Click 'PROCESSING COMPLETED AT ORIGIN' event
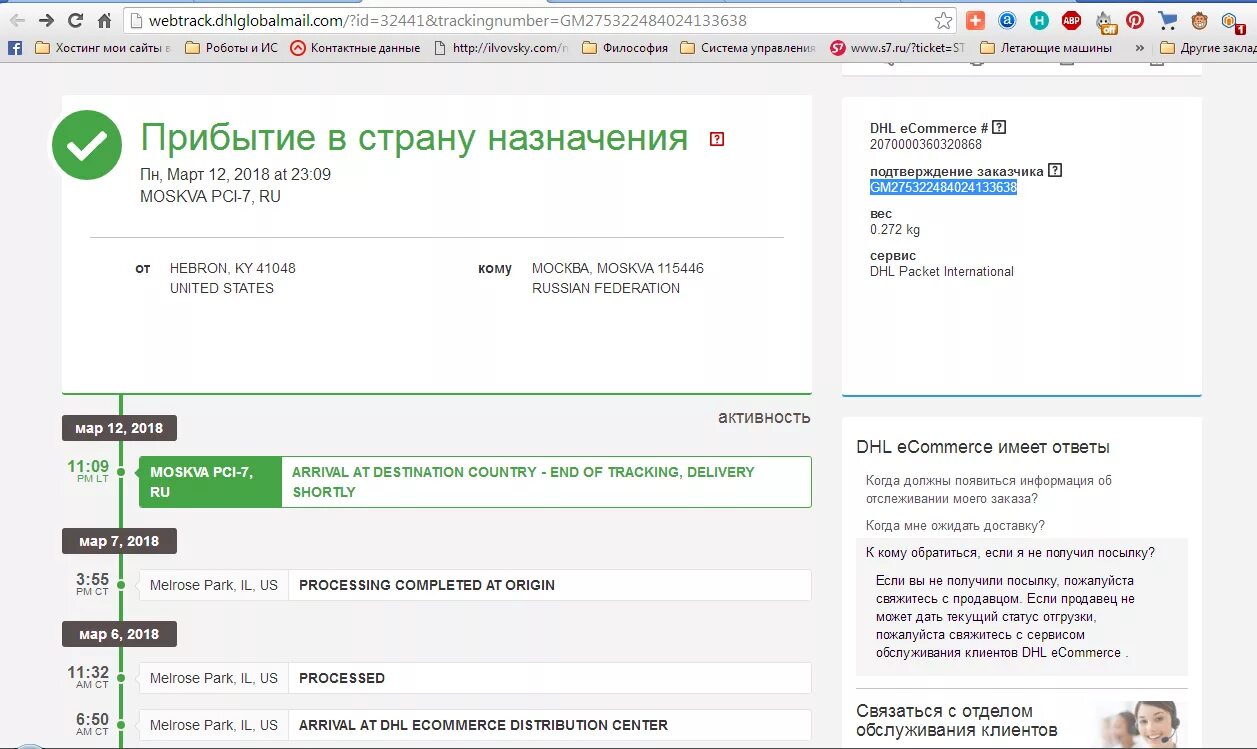The width and height of the screenshot is (1257, 749). (x=427, y=585)
